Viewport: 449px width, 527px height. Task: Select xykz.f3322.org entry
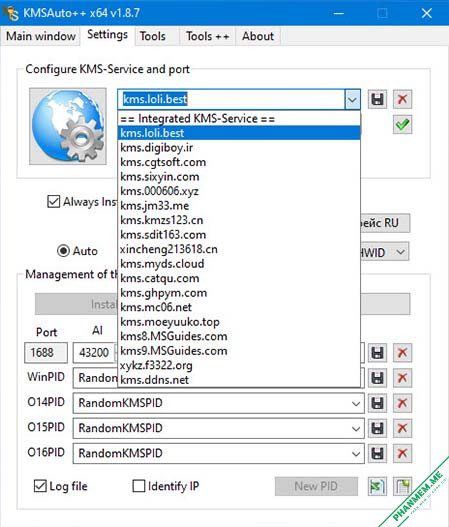(x=239, y=365)
